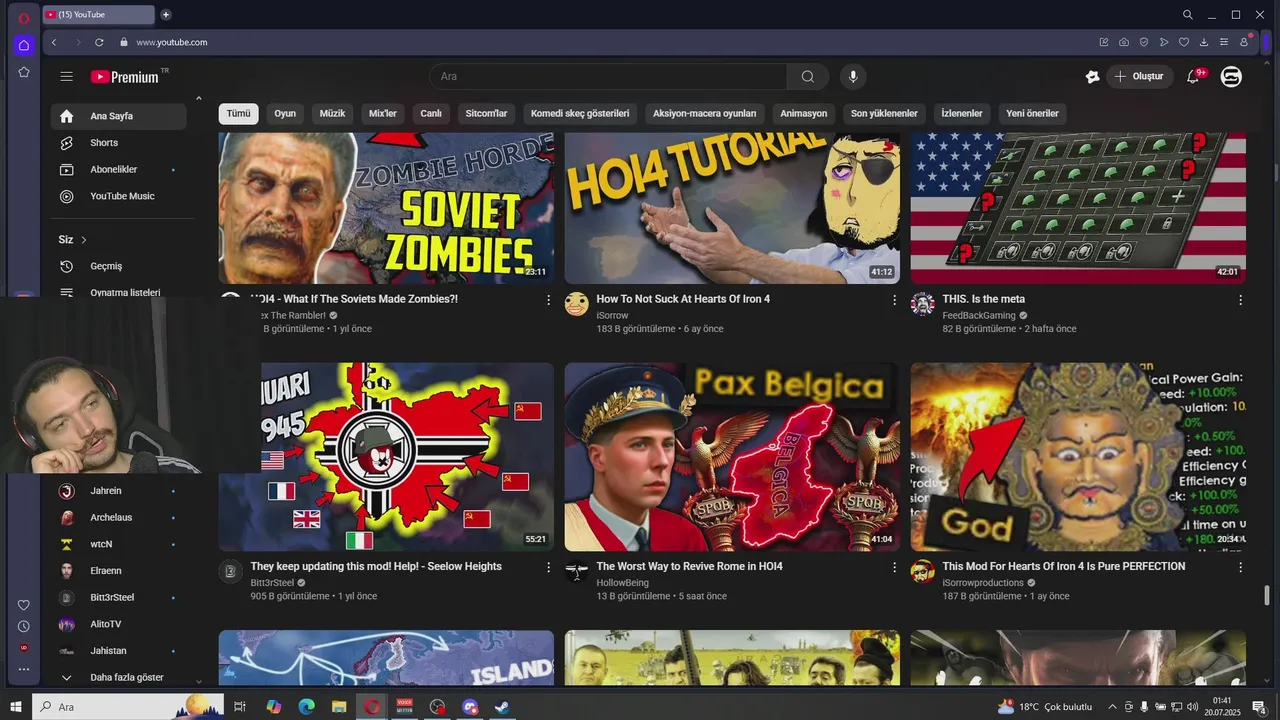Open the Opera sidebar home icon
This screenshot has height=720, width=1280.
click(24, 45)
